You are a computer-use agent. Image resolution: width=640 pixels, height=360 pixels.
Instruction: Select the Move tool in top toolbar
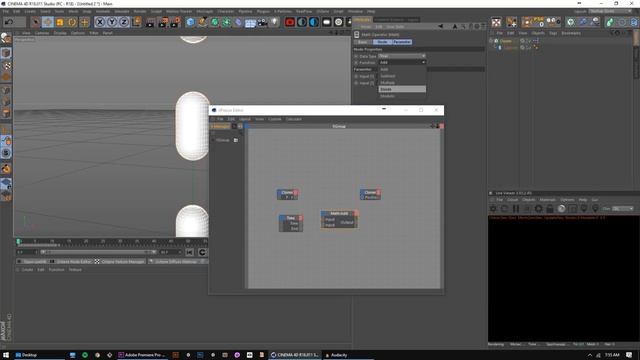tap(48, 22)
